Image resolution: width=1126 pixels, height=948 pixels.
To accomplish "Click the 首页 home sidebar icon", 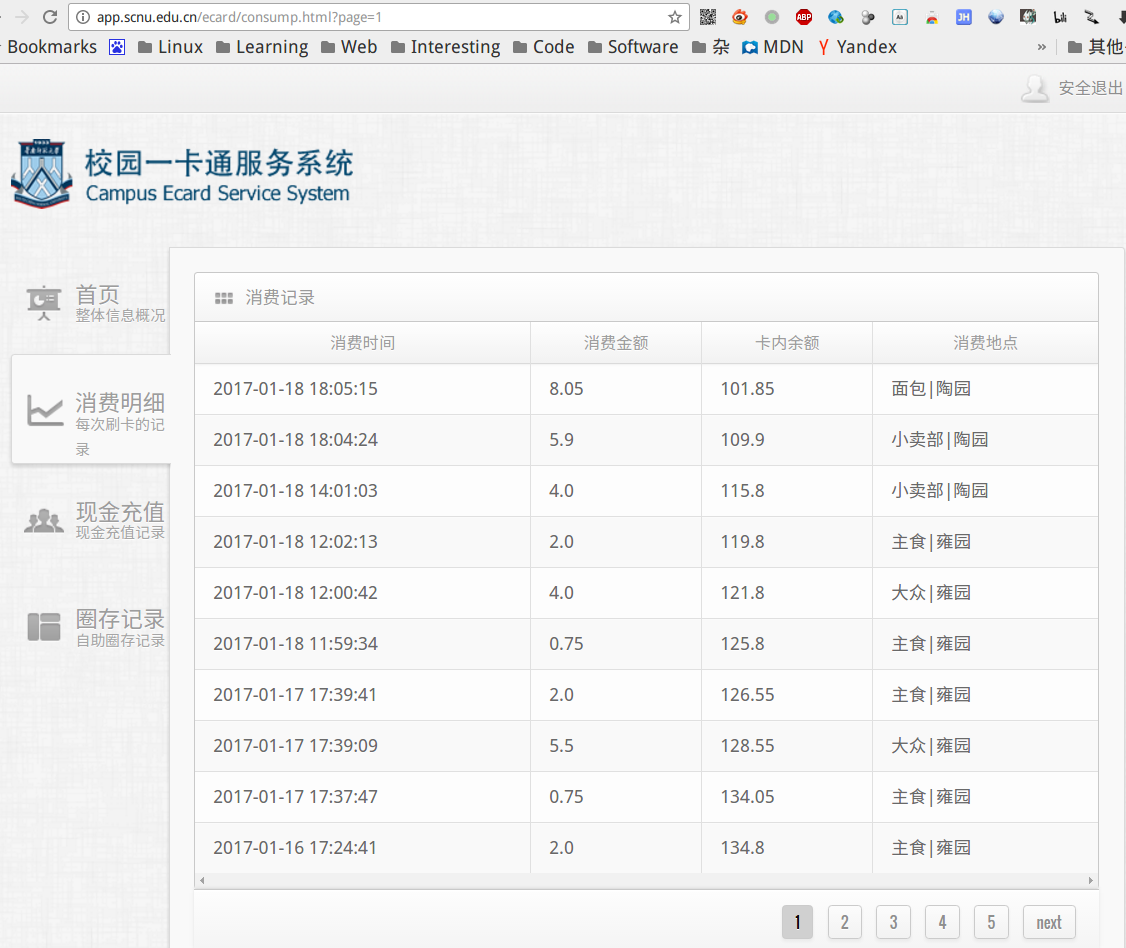I will pos(44,303).
